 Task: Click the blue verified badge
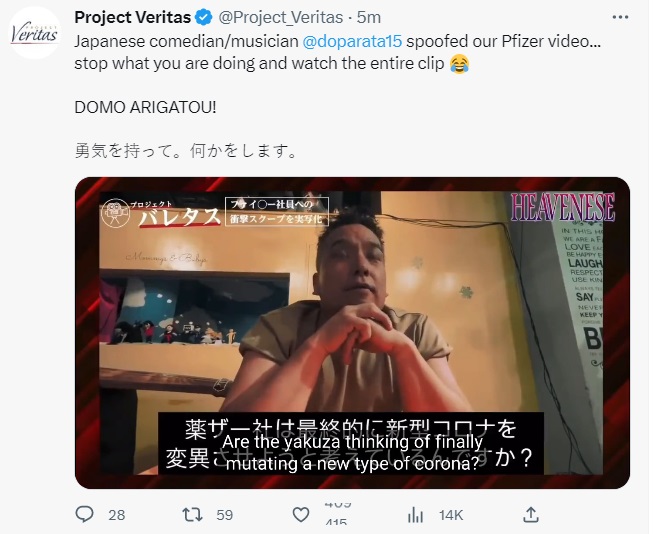[204, 18]
